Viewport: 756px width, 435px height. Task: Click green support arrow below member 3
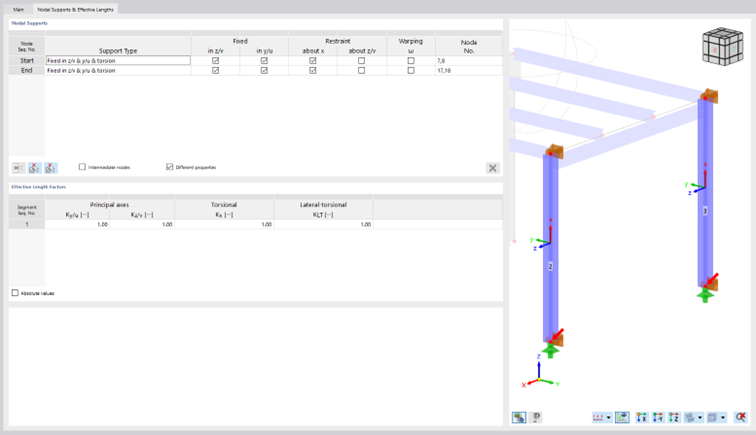pyautogui.click(x=705, y=295)
